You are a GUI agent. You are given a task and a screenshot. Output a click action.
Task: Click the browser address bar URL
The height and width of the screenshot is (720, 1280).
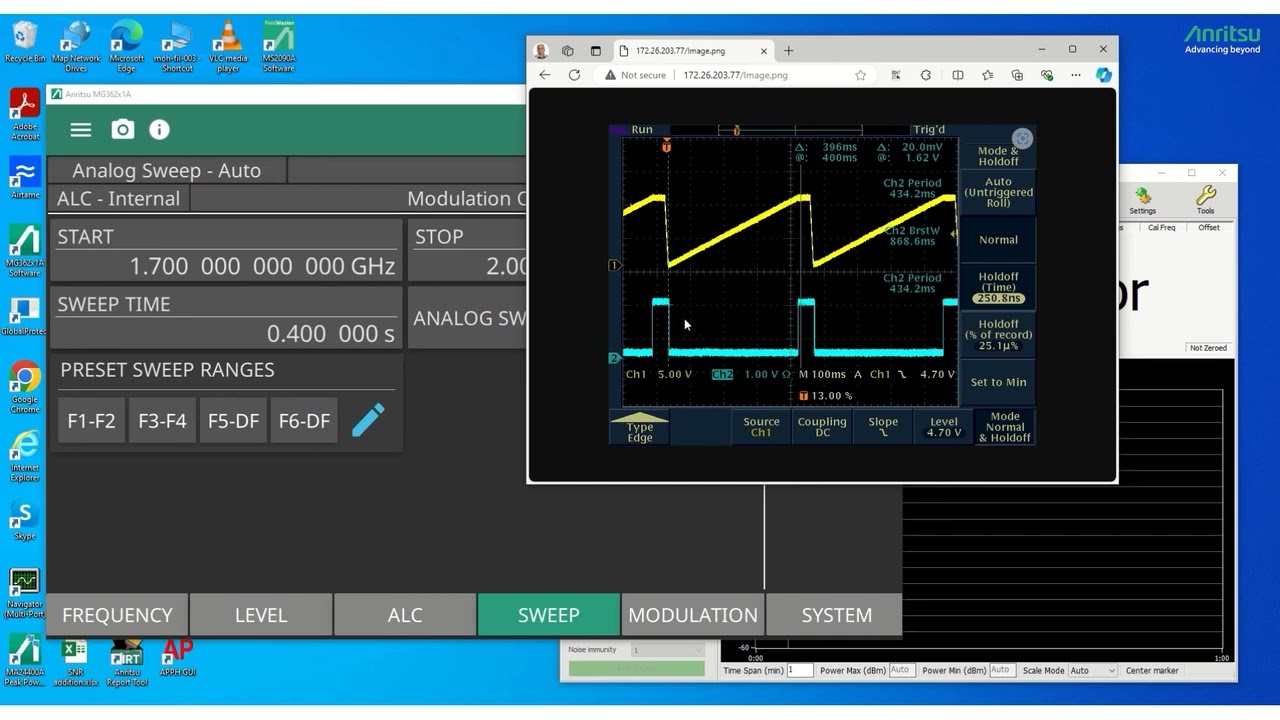click(735, 75)
